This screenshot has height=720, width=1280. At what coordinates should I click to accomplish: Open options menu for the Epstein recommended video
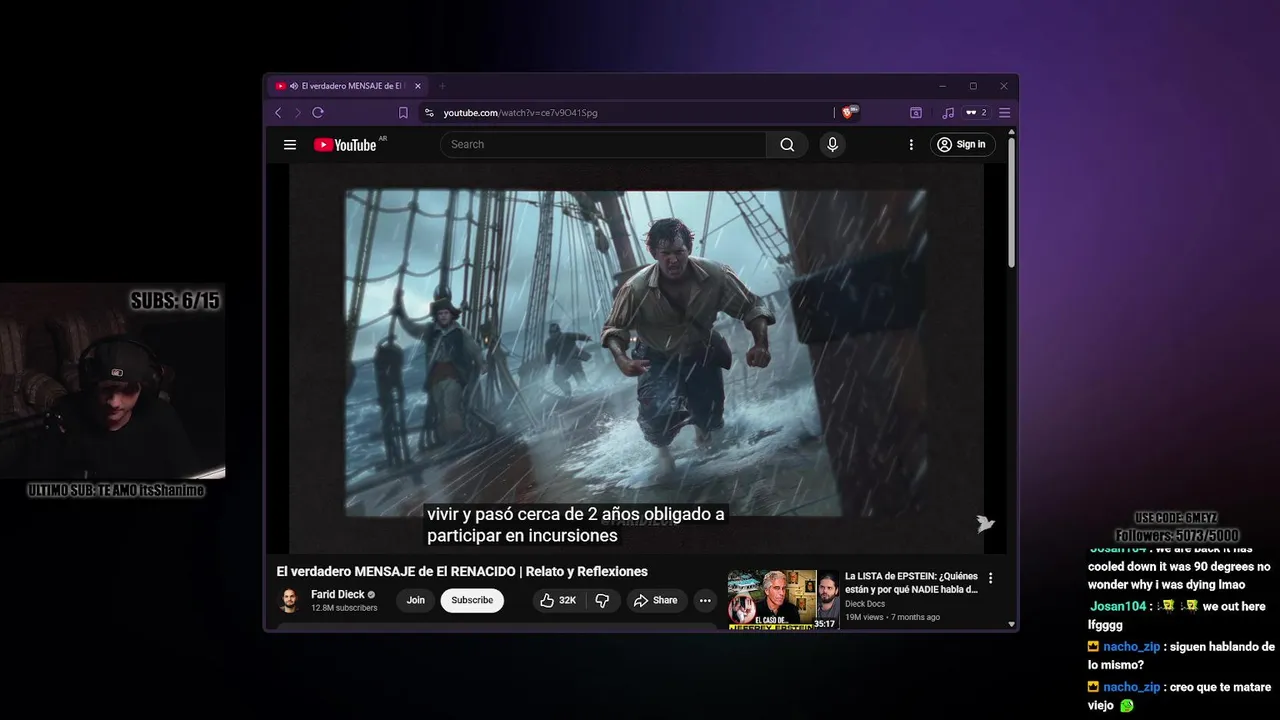991,578
